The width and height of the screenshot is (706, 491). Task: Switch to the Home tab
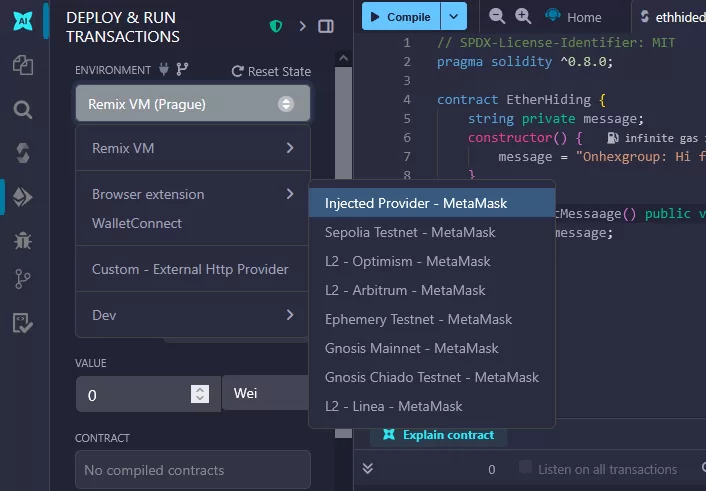(574, 16)
